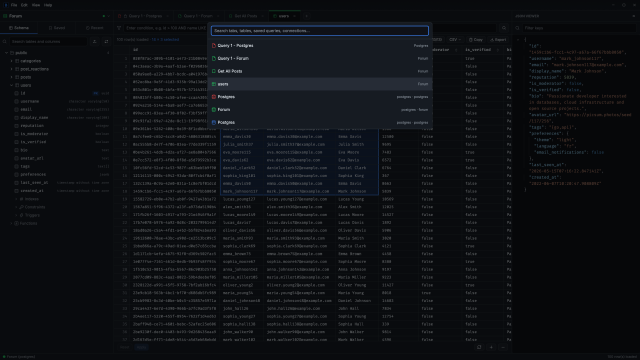Pick the Forum connection result in the palette

pyautogui.click(x=320, y=109)
